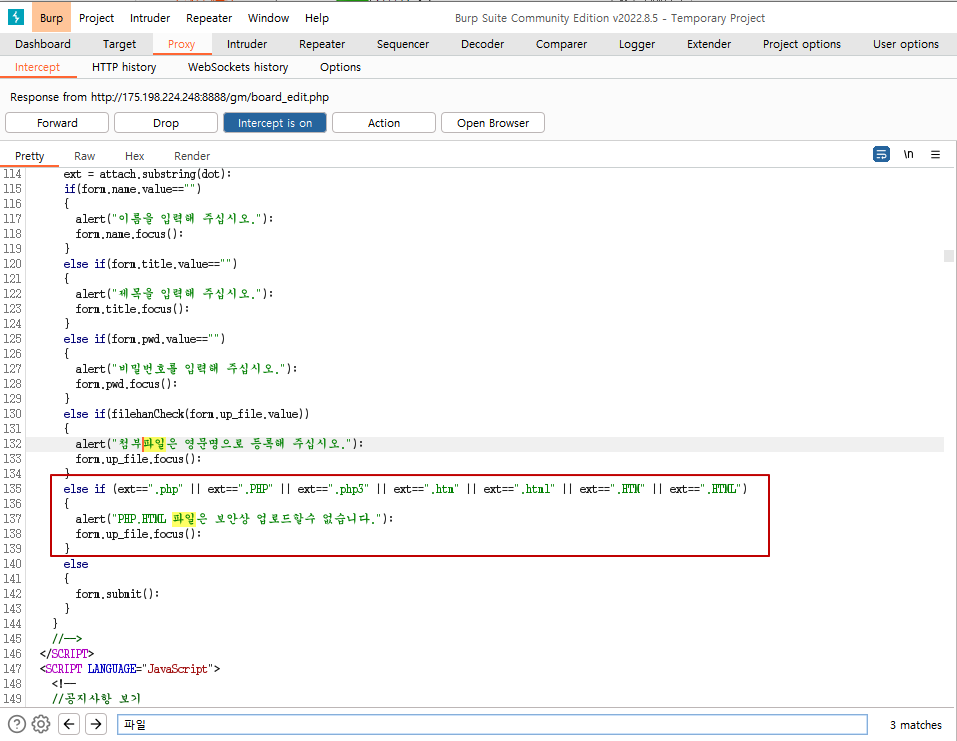The height and width of the screenshot is (741, 957).
Task: Click the vertical scrollbar thumb of editor
Action: pos(948,256)
